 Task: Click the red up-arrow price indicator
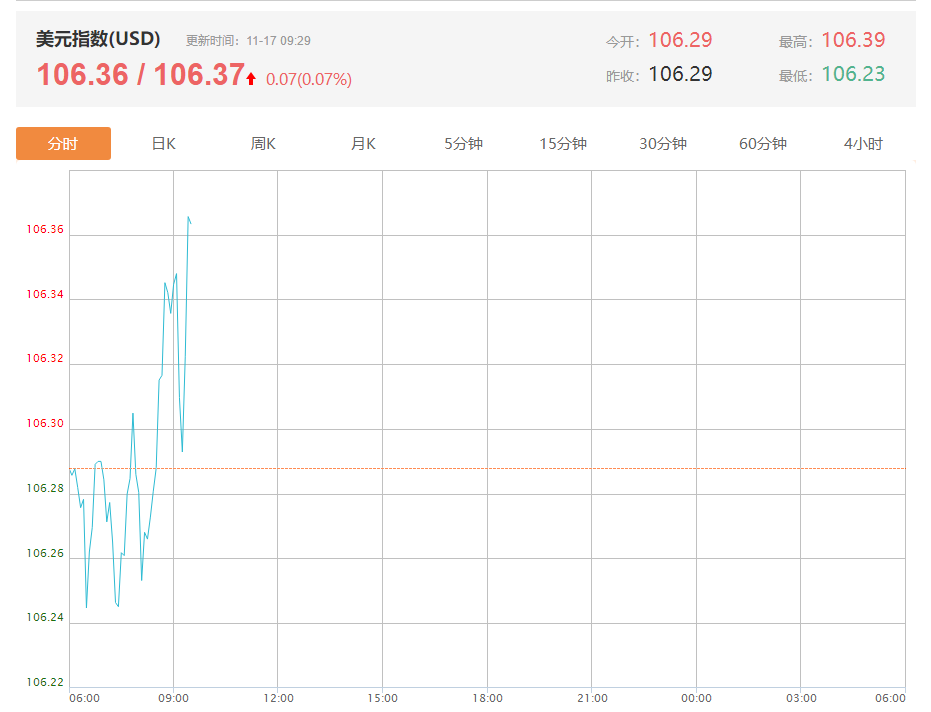(251, 78)
